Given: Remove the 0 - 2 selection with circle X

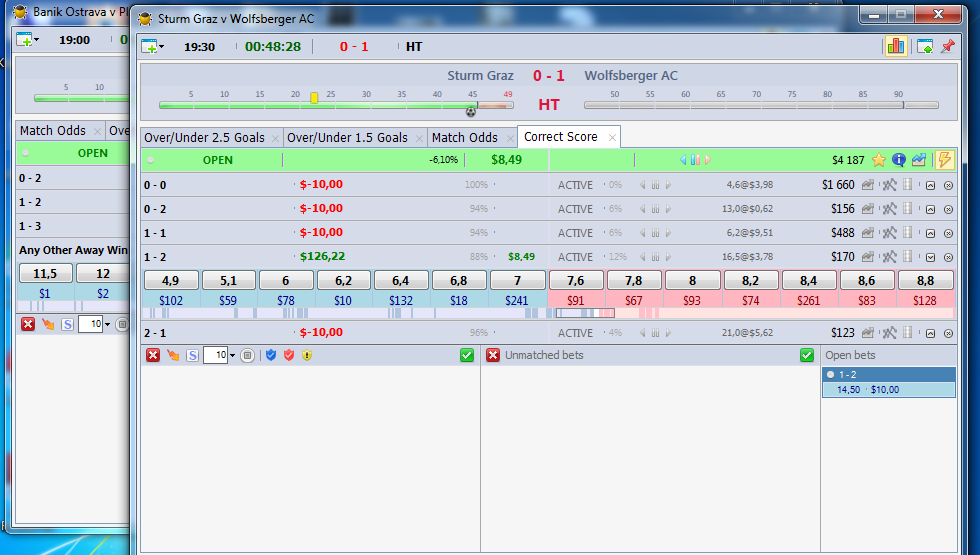Looking at the screenshot, I should click(x=948, y=209).
